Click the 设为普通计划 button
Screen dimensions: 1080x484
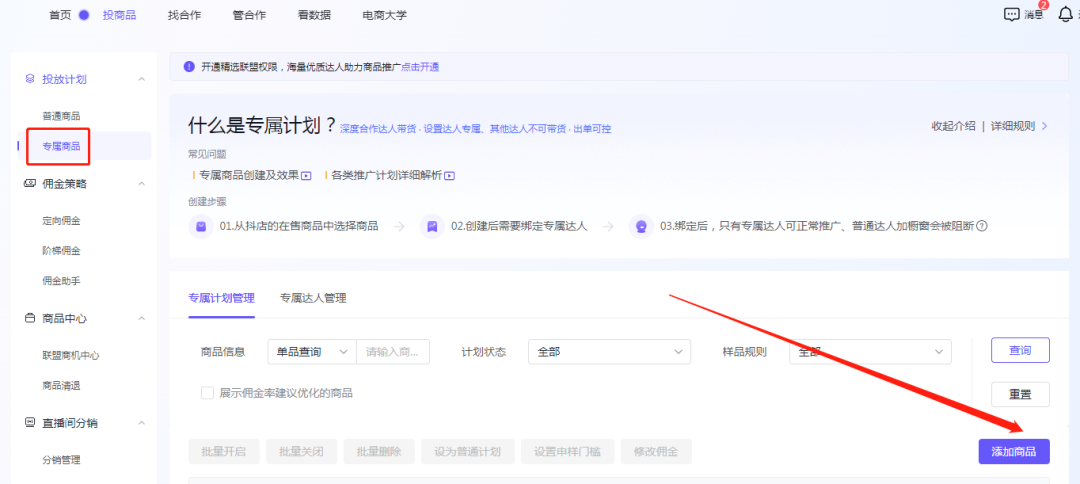tap(468, 452)
